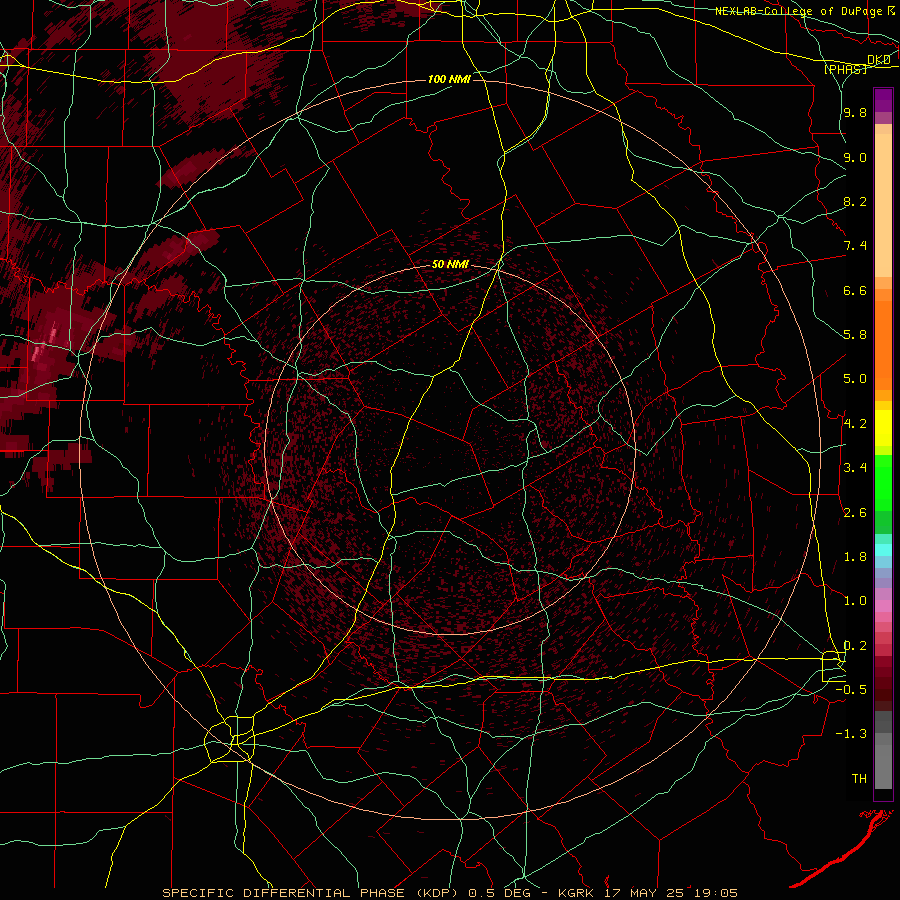Pick the pink segment of the color bar
This screenshot has height=900, width=900.
click(883, 606)
